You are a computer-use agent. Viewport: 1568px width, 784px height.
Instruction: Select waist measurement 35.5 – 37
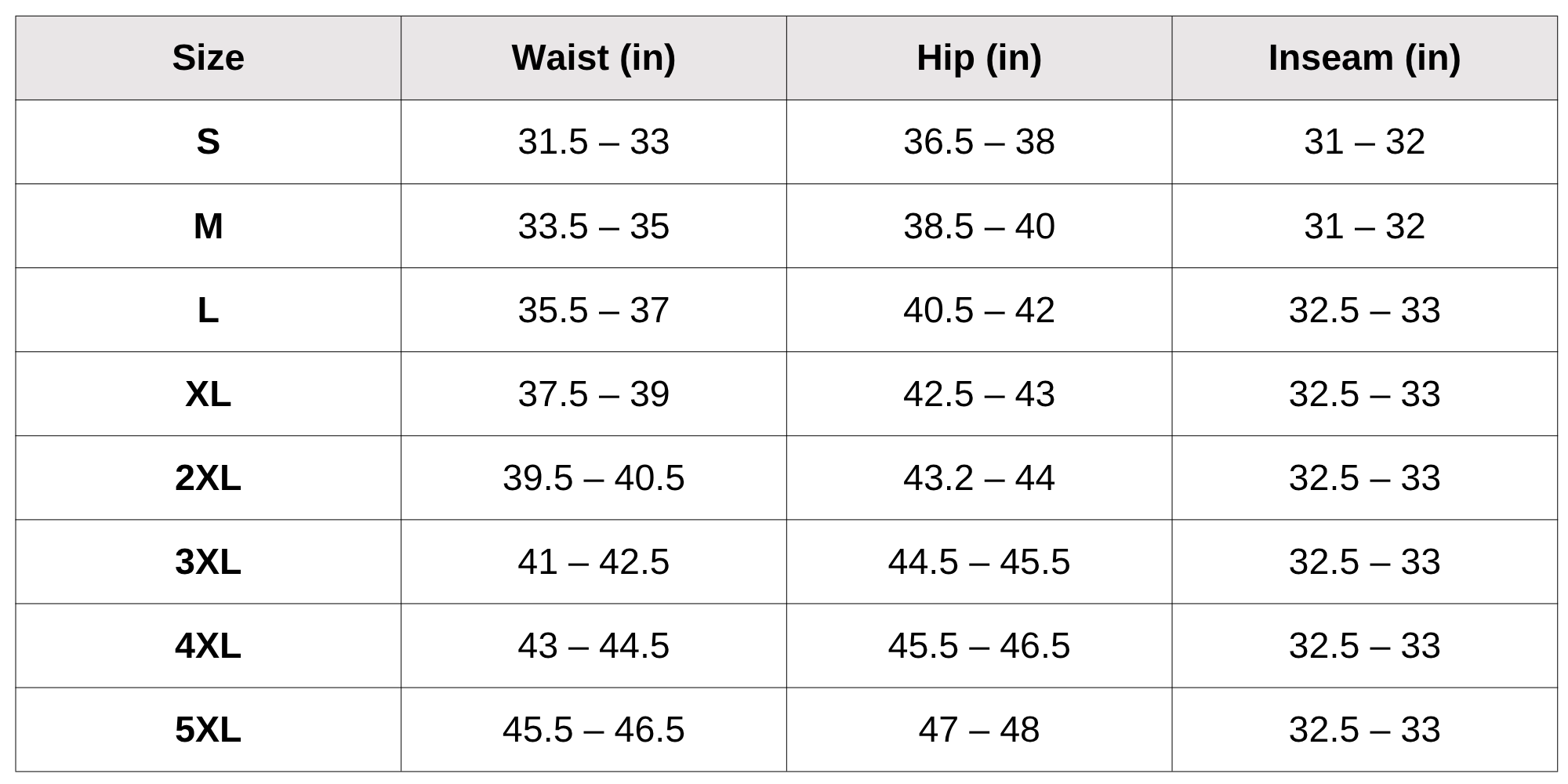593,310
